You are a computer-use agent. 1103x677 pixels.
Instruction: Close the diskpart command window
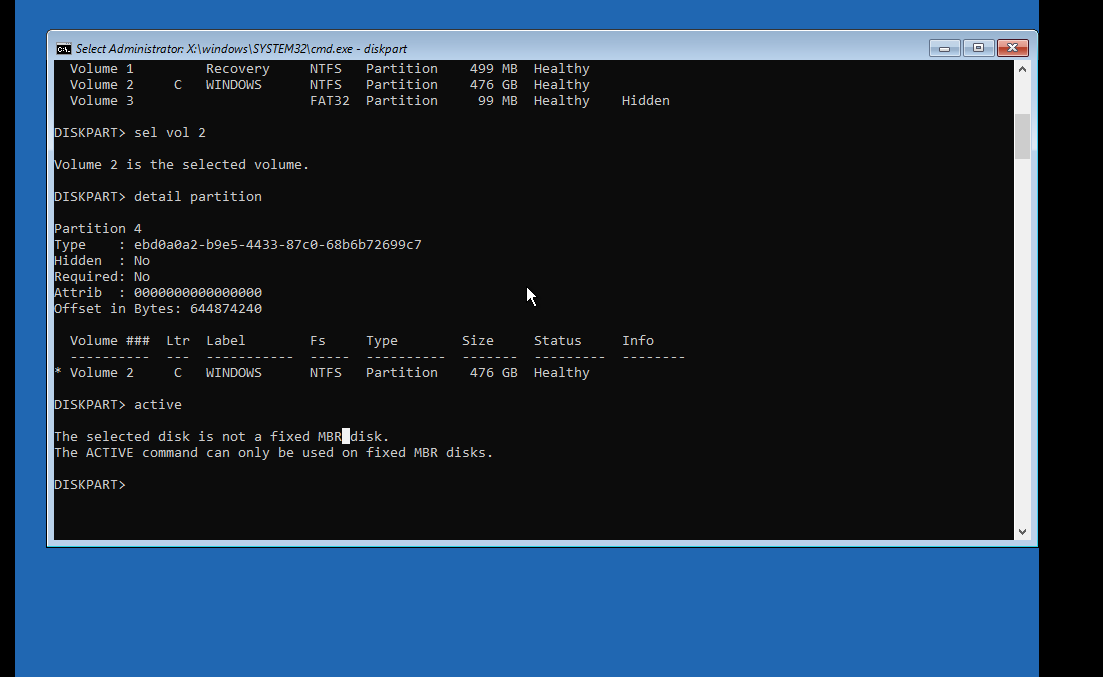point(1012,48)
